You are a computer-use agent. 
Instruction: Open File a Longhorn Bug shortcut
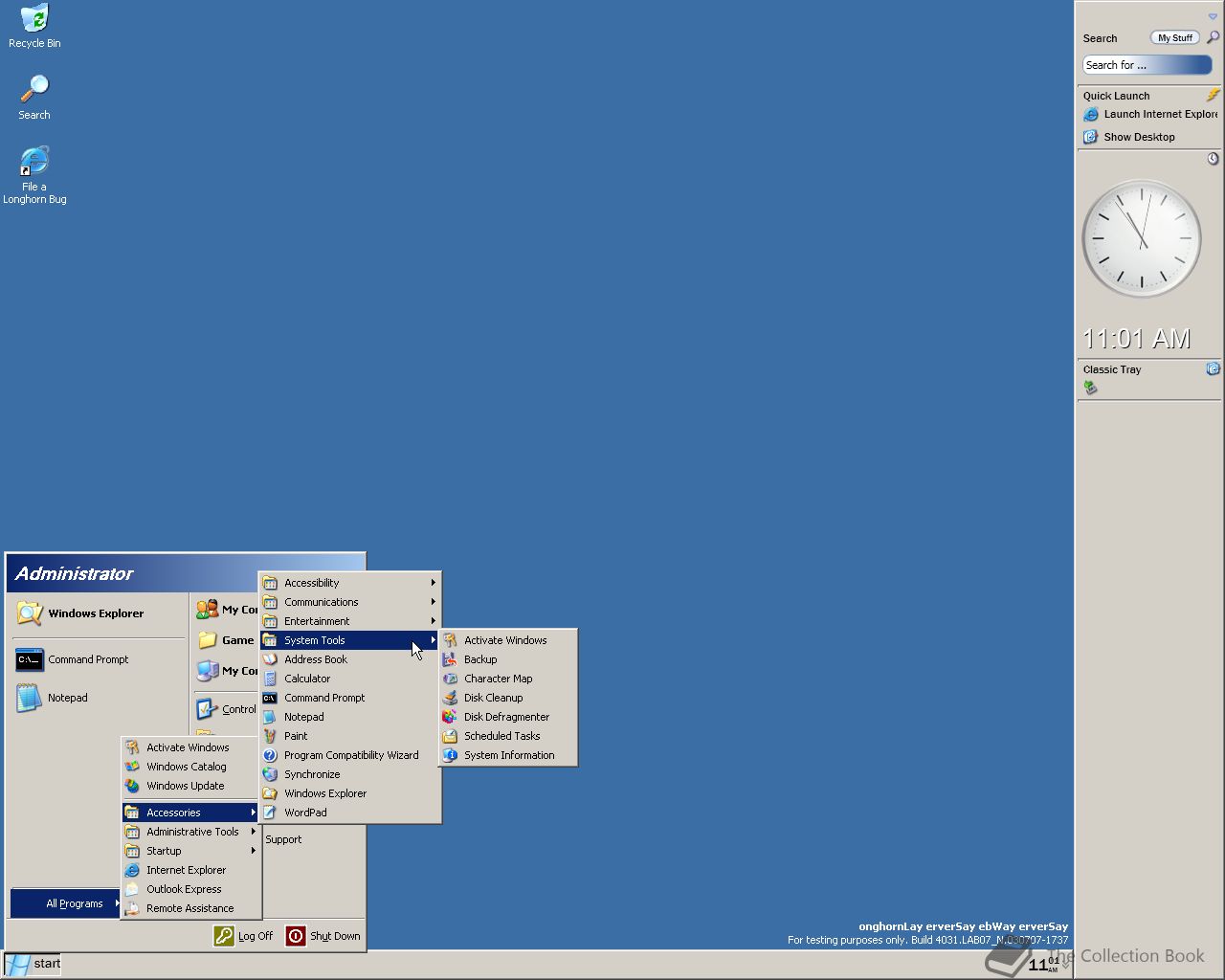click(x=34, y=175)
